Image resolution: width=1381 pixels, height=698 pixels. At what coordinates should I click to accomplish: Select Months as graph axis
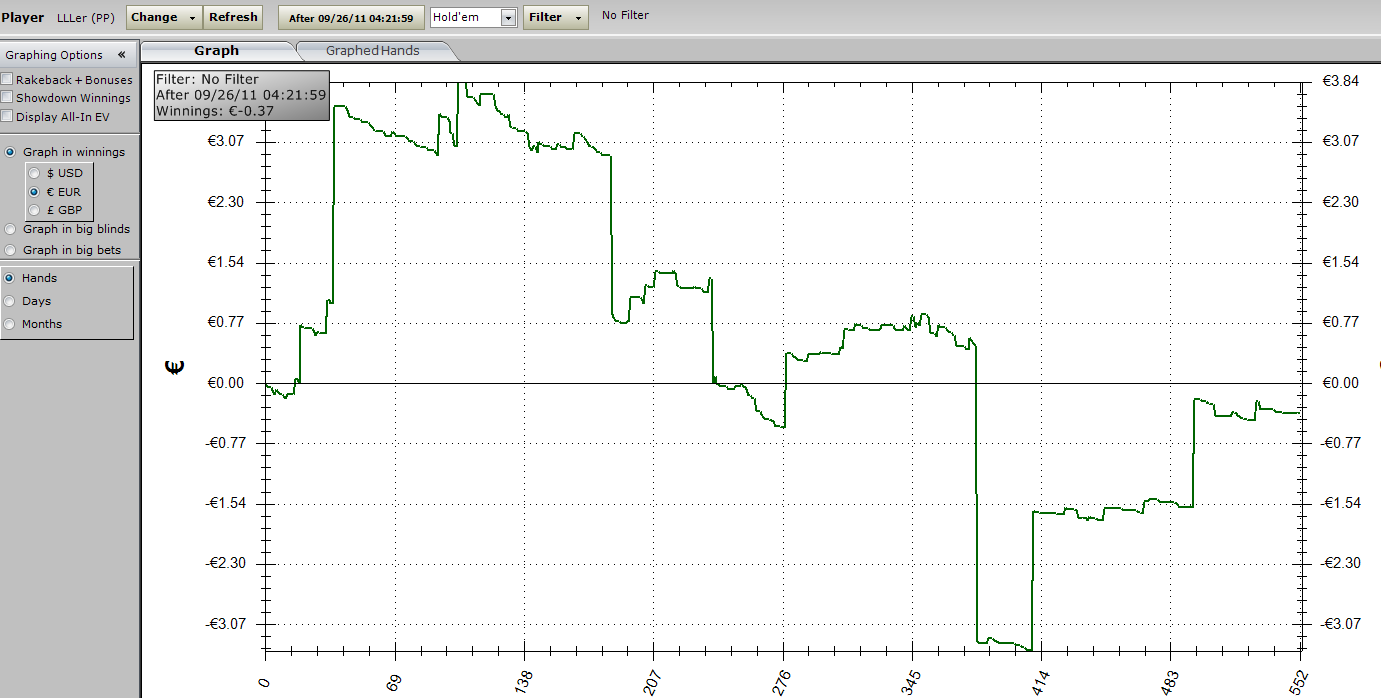pos(11,324)
